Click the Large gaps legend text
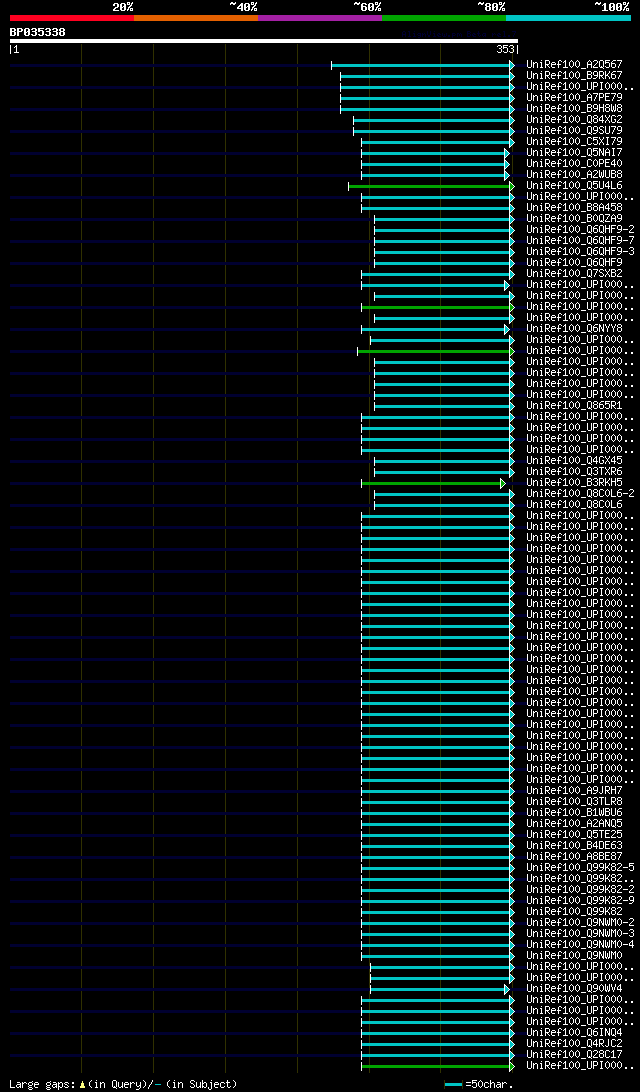640x1092 pixels. point(123,1084)
